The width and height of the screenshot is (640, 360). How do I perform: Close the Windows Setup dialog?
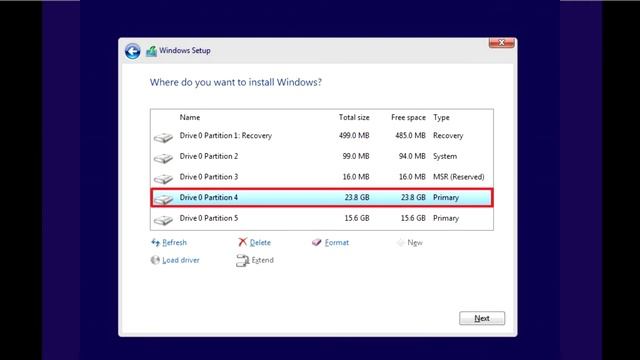tap(502, 42)
